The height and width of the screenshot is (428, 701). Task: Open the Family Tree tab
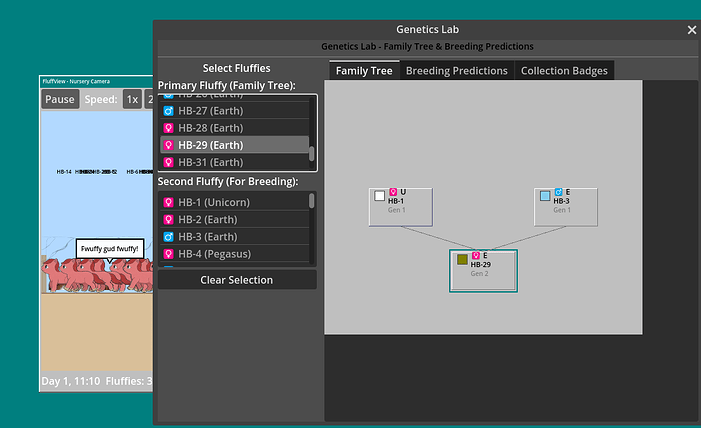click(x=364, y=71)
